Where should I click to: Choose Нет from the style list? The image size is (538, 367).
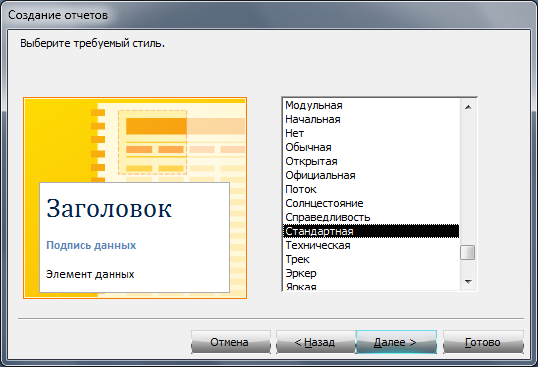point(371,133)
